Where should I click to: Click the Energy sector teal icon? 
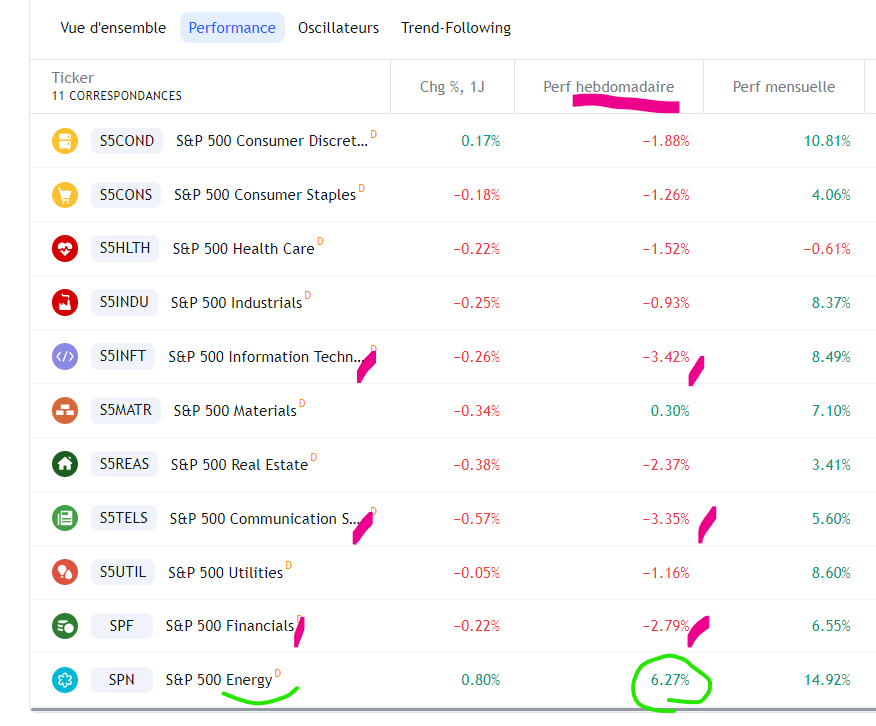(x=65, y=680)
